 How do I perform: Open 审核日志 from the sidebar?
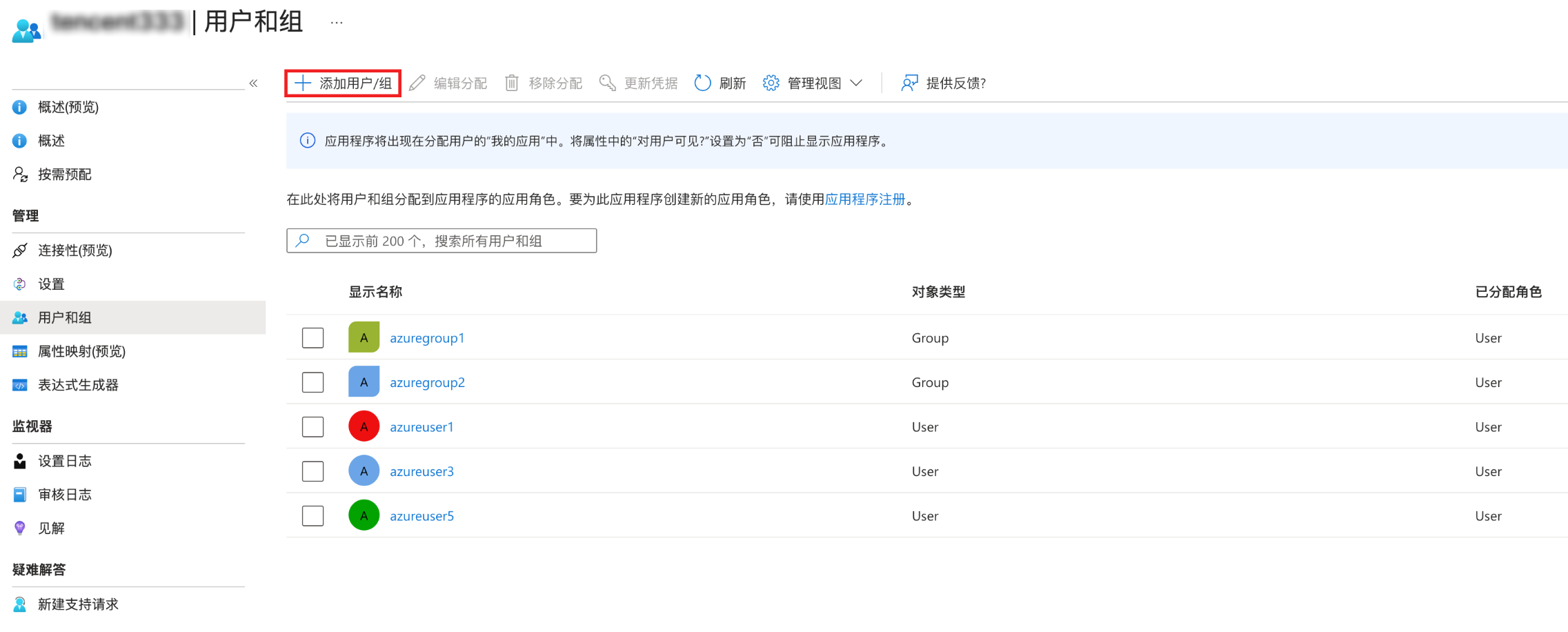(64, 495)
